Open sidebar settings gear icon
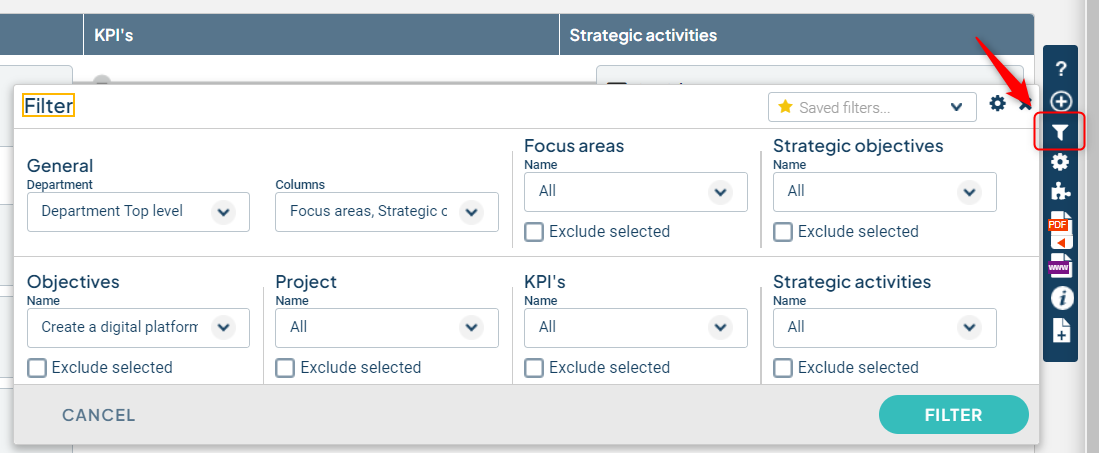Viewport: 1099px width, 453px height. 1061,162
